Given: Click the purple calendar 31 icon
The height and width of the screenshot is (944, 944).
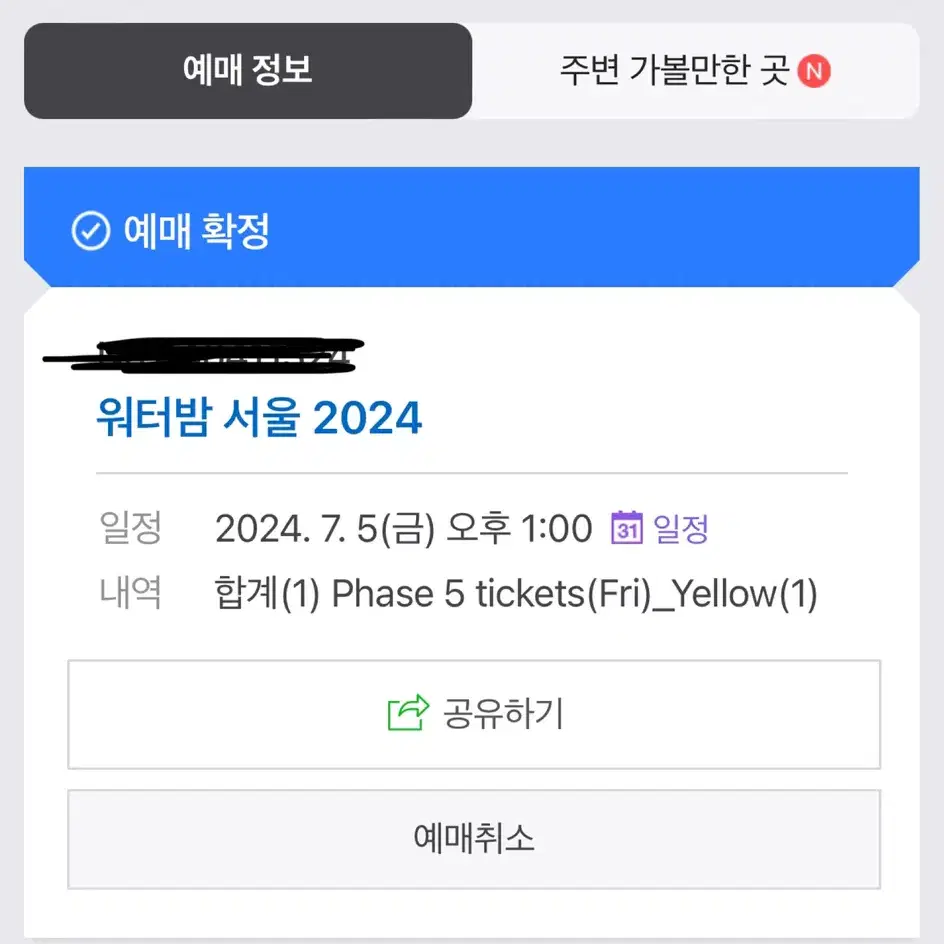Looking at the screenshot, I should (627, 528).
